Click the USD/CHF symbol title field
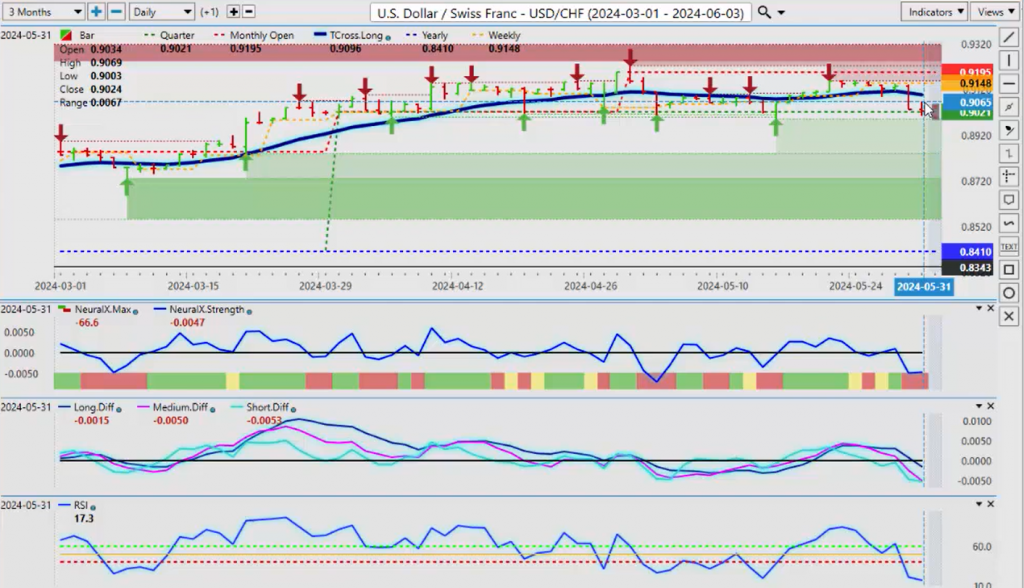1024x588 pixels. (560, 12)
